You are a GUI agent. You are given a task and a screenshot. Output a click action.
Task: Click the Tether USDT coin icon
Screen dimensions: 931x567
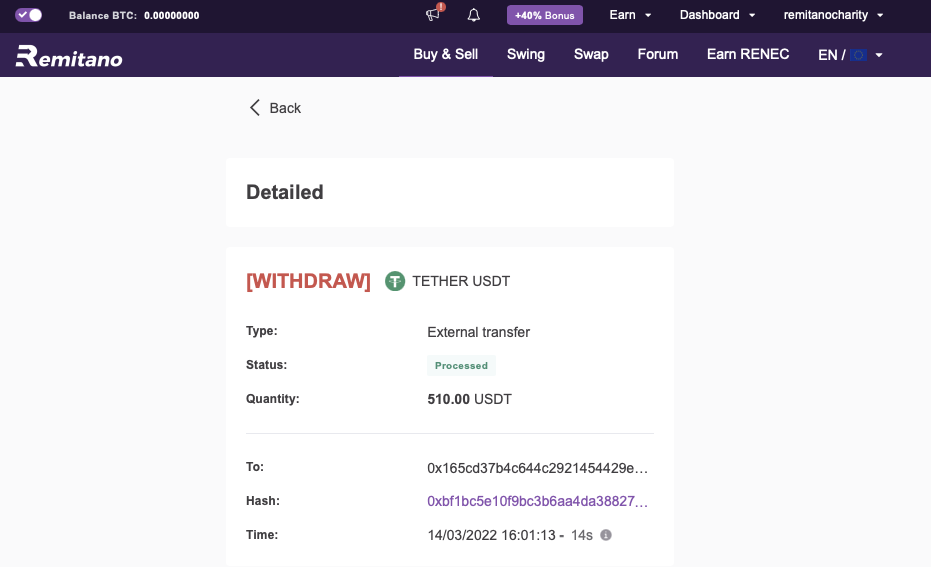coord(395,281)
